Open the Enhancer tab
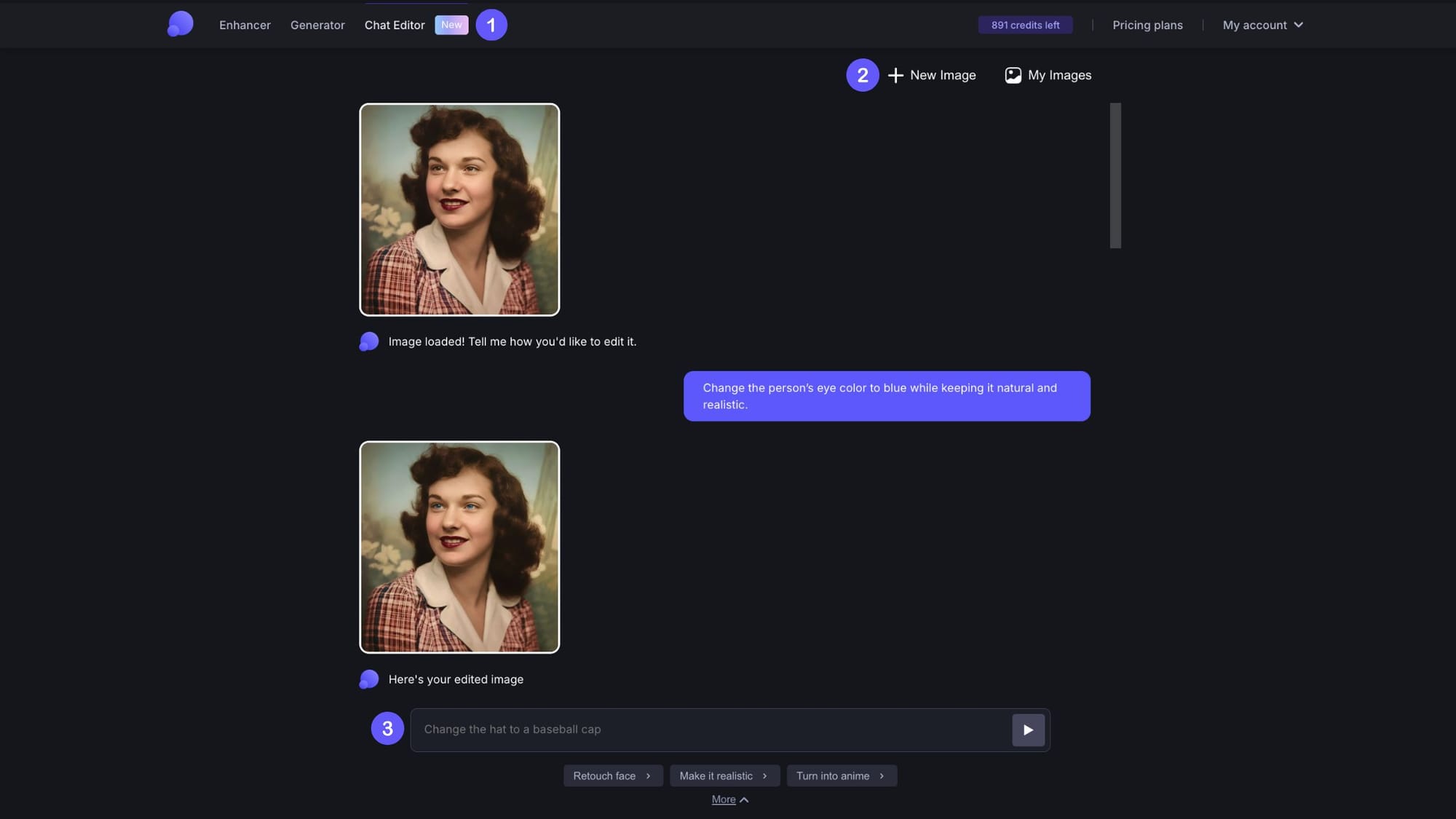 coord(245,25)
